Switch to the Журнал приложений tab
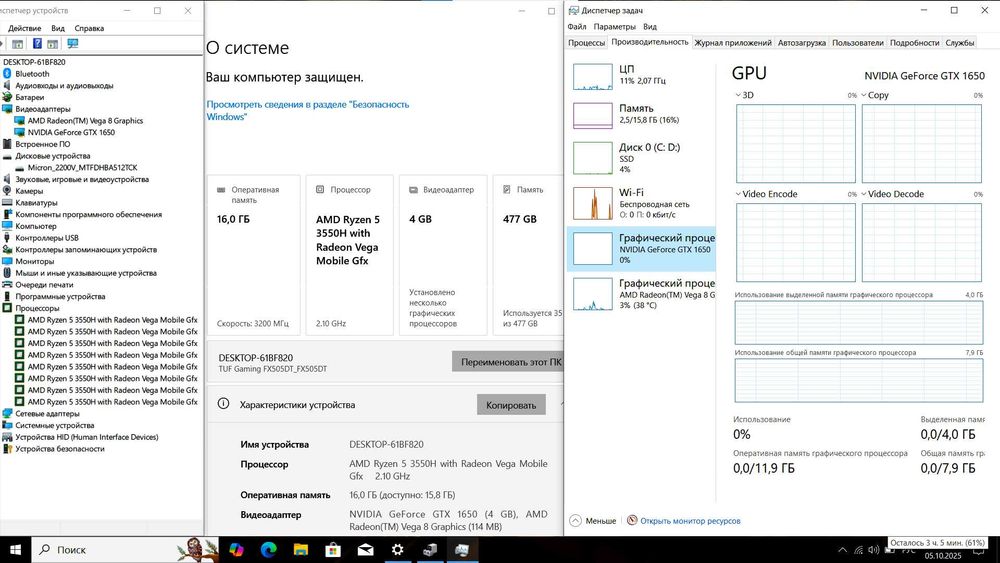Image resolution: width=1000 pixels, height=563 pixels. pyautogui.click(x=733, y=43)
